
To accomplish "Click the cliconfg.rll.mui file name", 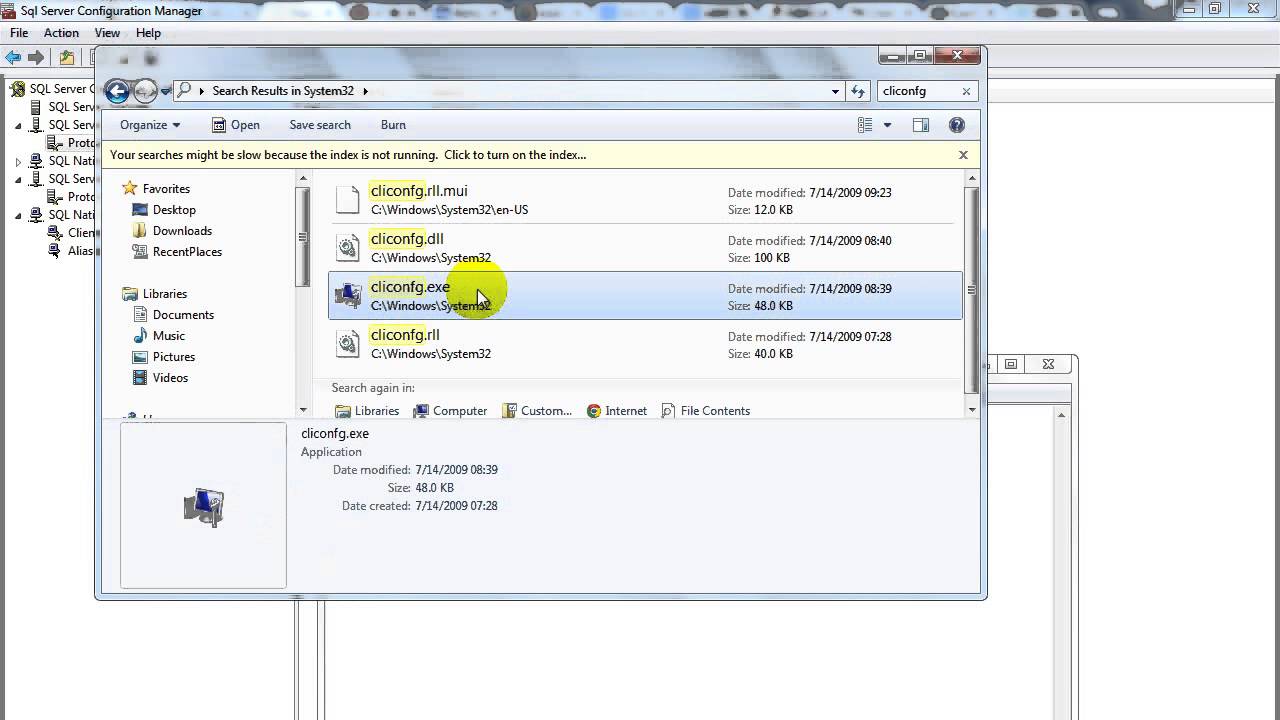I will [x=419, y=191].
